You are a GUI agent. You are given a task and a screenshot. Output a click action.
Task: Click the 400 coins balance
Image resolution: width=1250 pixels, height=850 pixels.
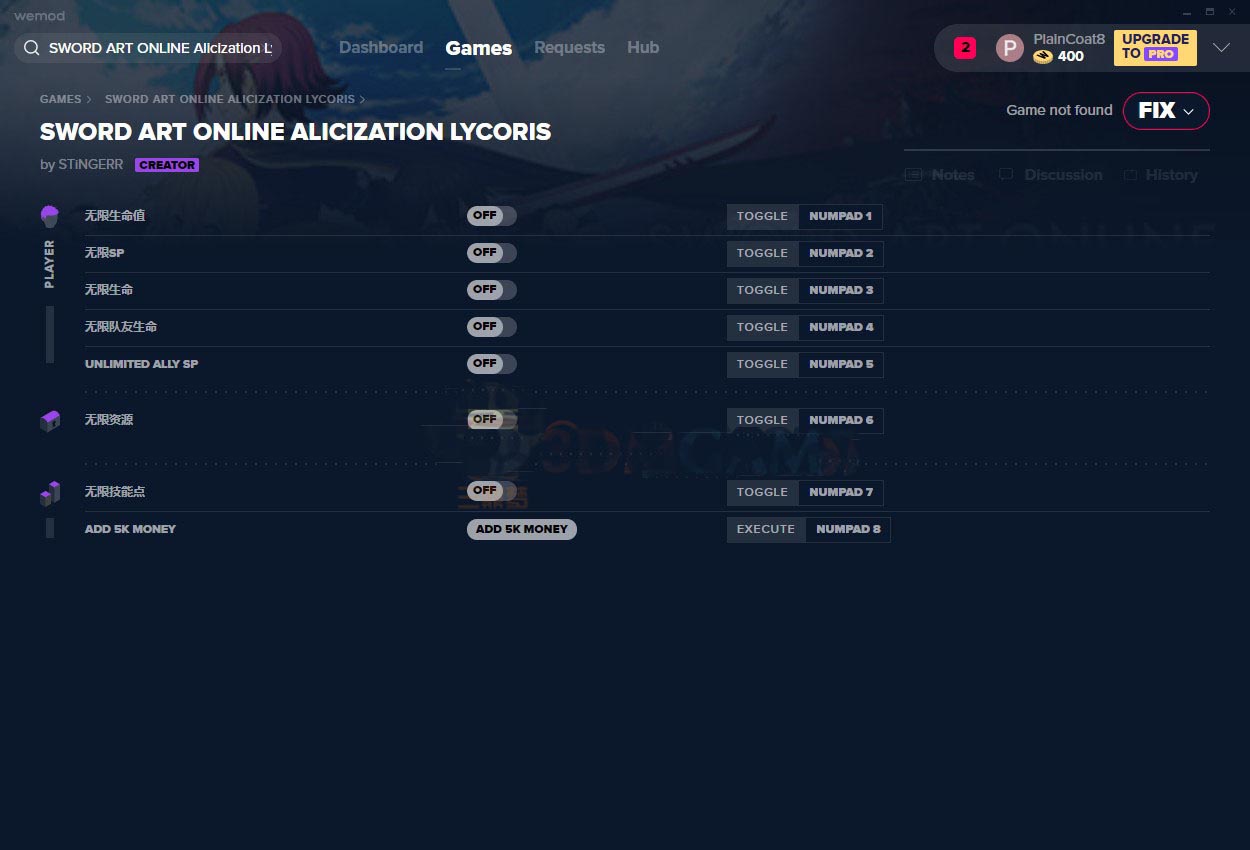click(1071, 57)
